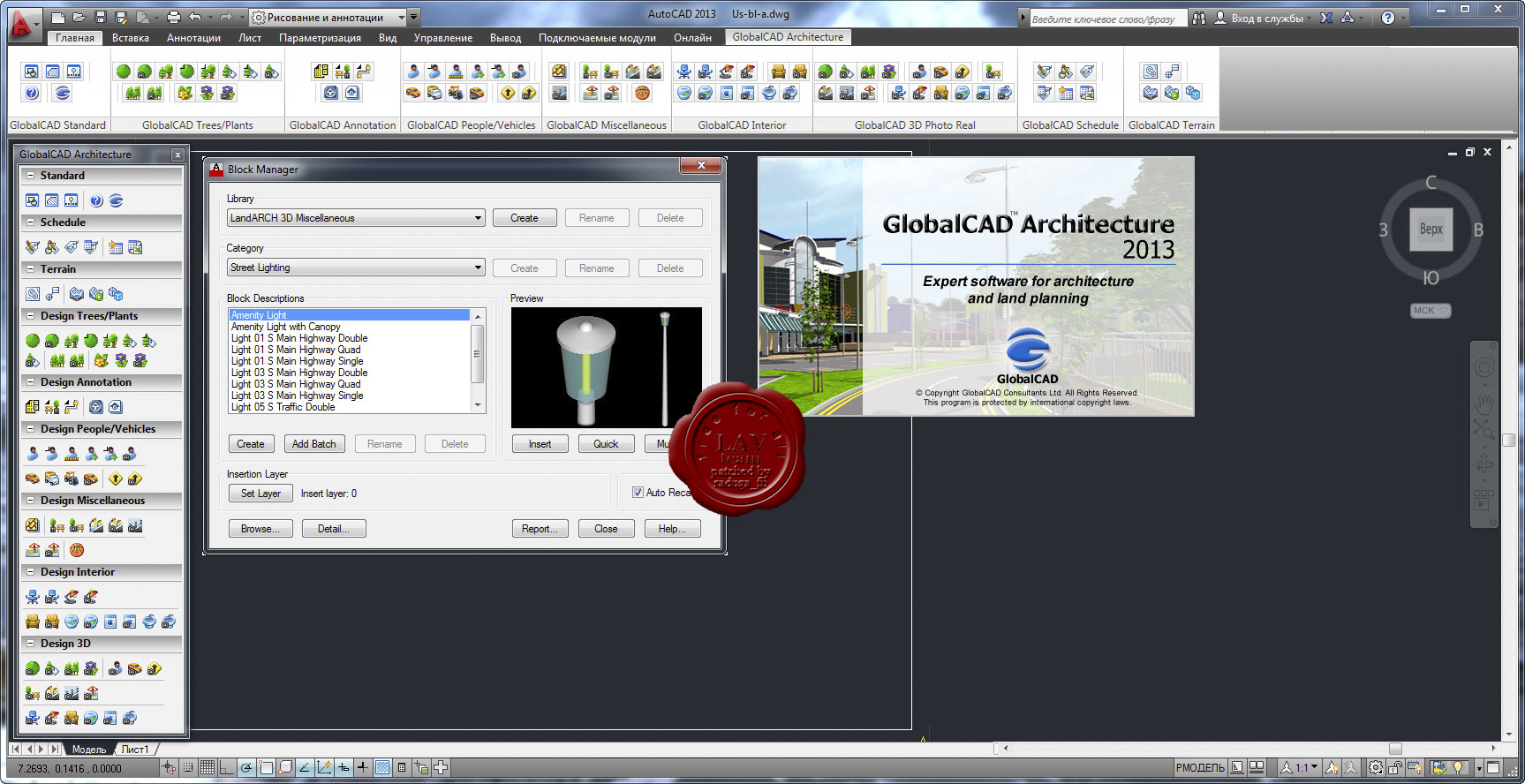Toggle selection cycling in status bar
This screenshot has width=1525, height=784.
421,768
